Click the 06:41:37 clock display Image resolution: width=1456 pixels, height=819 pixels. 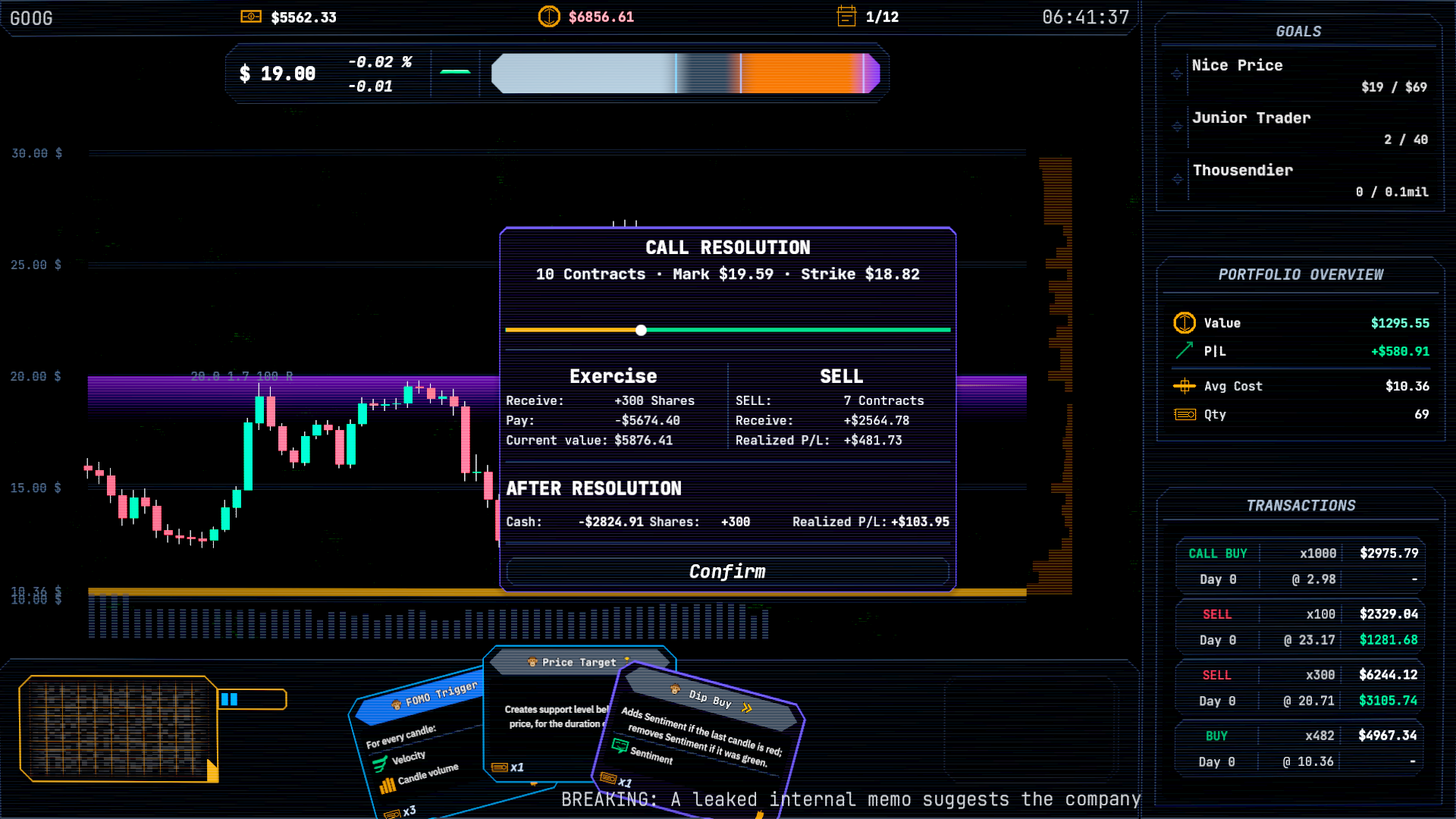tap(1085, 17)
